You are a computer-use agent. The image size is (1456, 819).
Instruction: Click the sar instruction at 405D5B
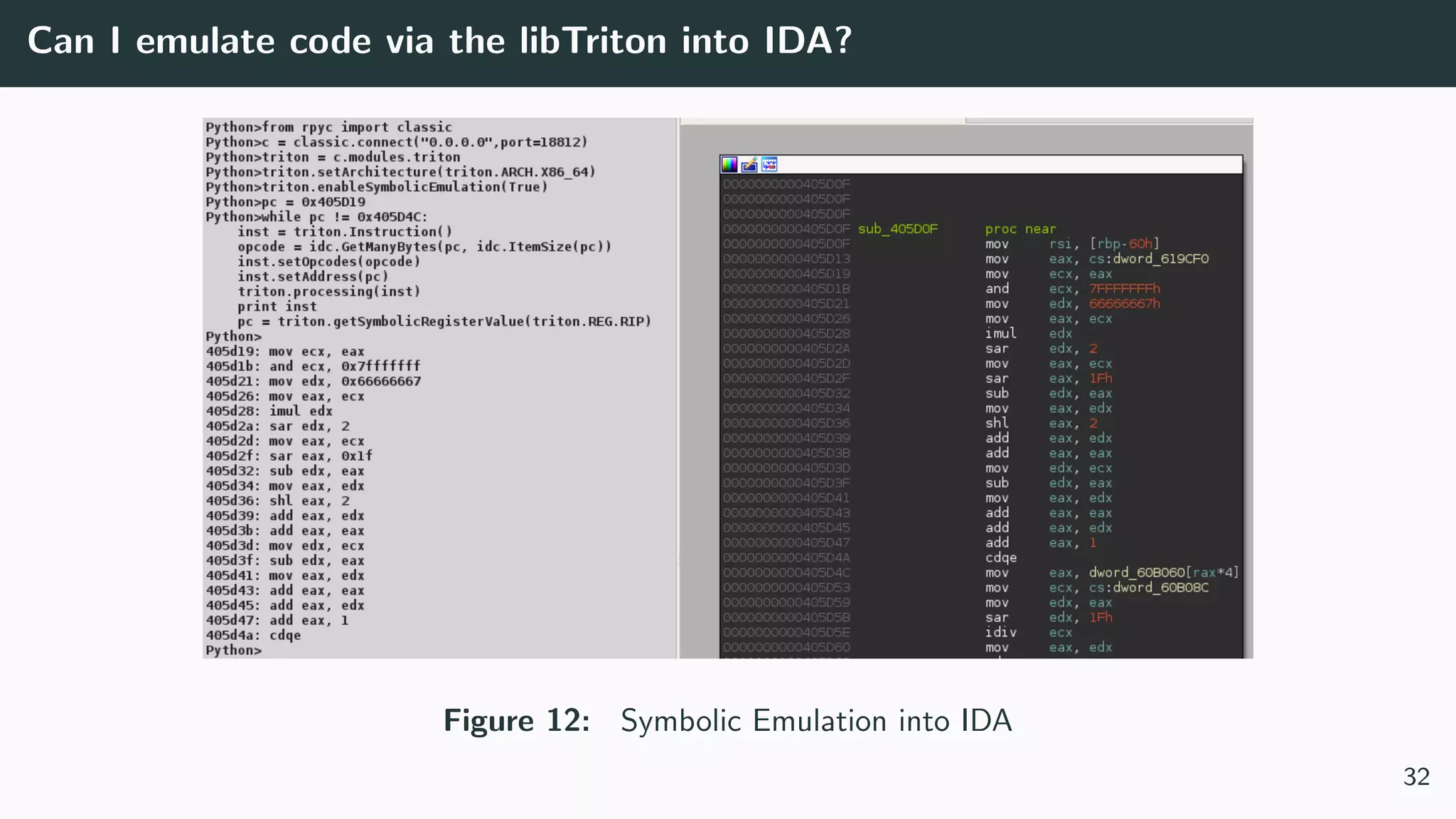tap(997, 617)
